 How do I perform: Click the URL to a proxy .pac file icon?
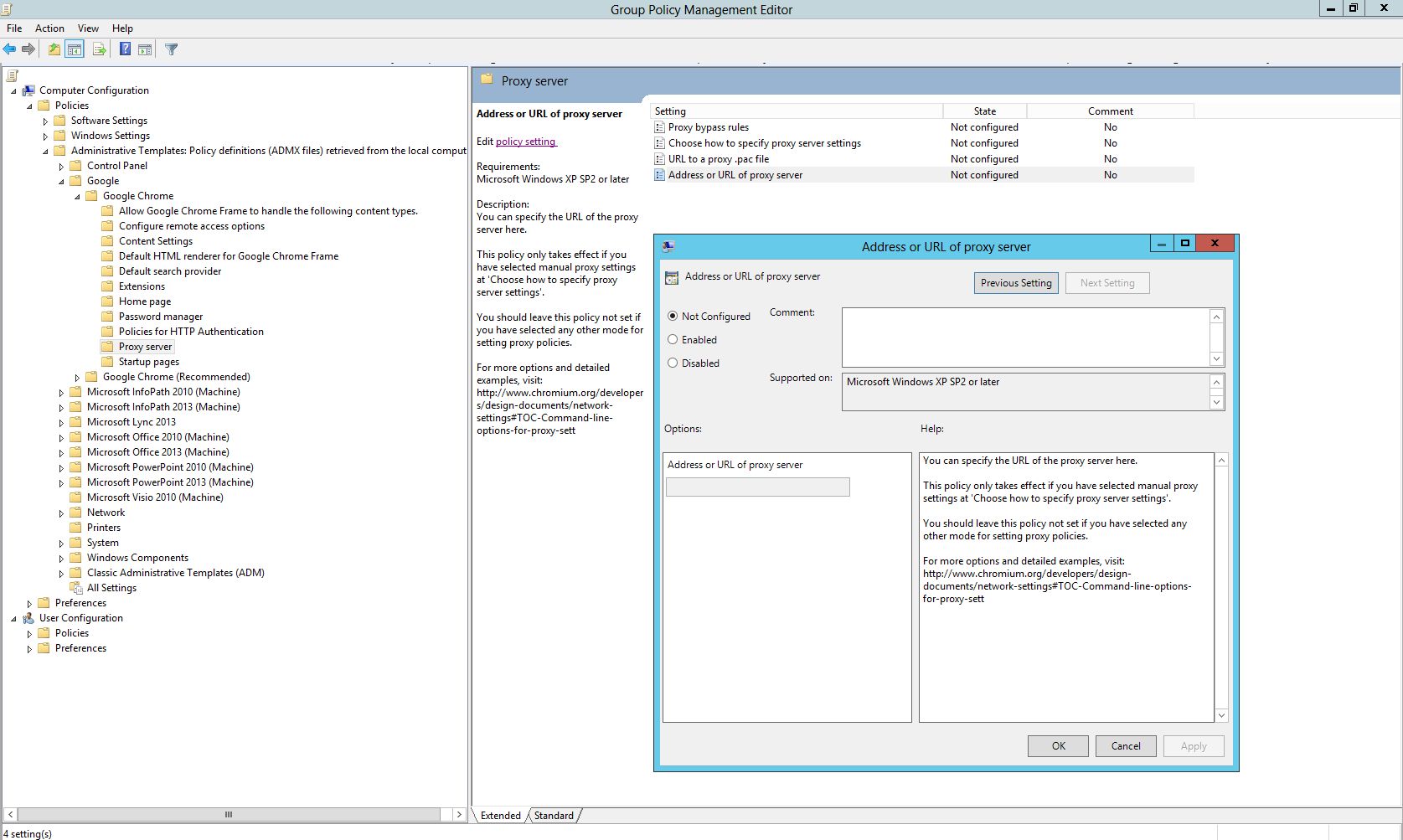click(660, 159)
